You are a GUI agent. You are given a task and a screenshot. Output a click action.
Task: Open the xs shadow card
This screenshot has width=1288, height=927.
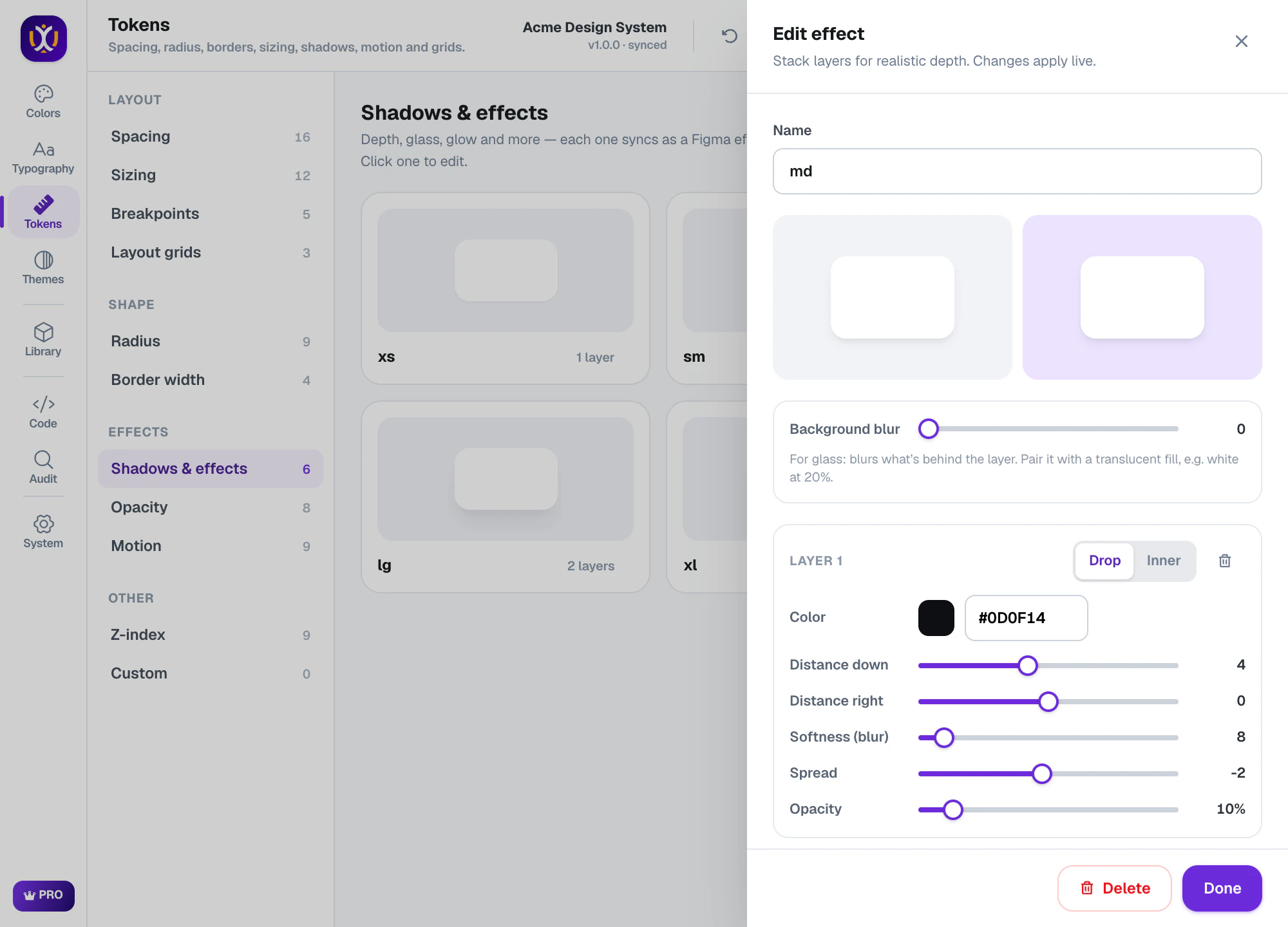point(506,288)
